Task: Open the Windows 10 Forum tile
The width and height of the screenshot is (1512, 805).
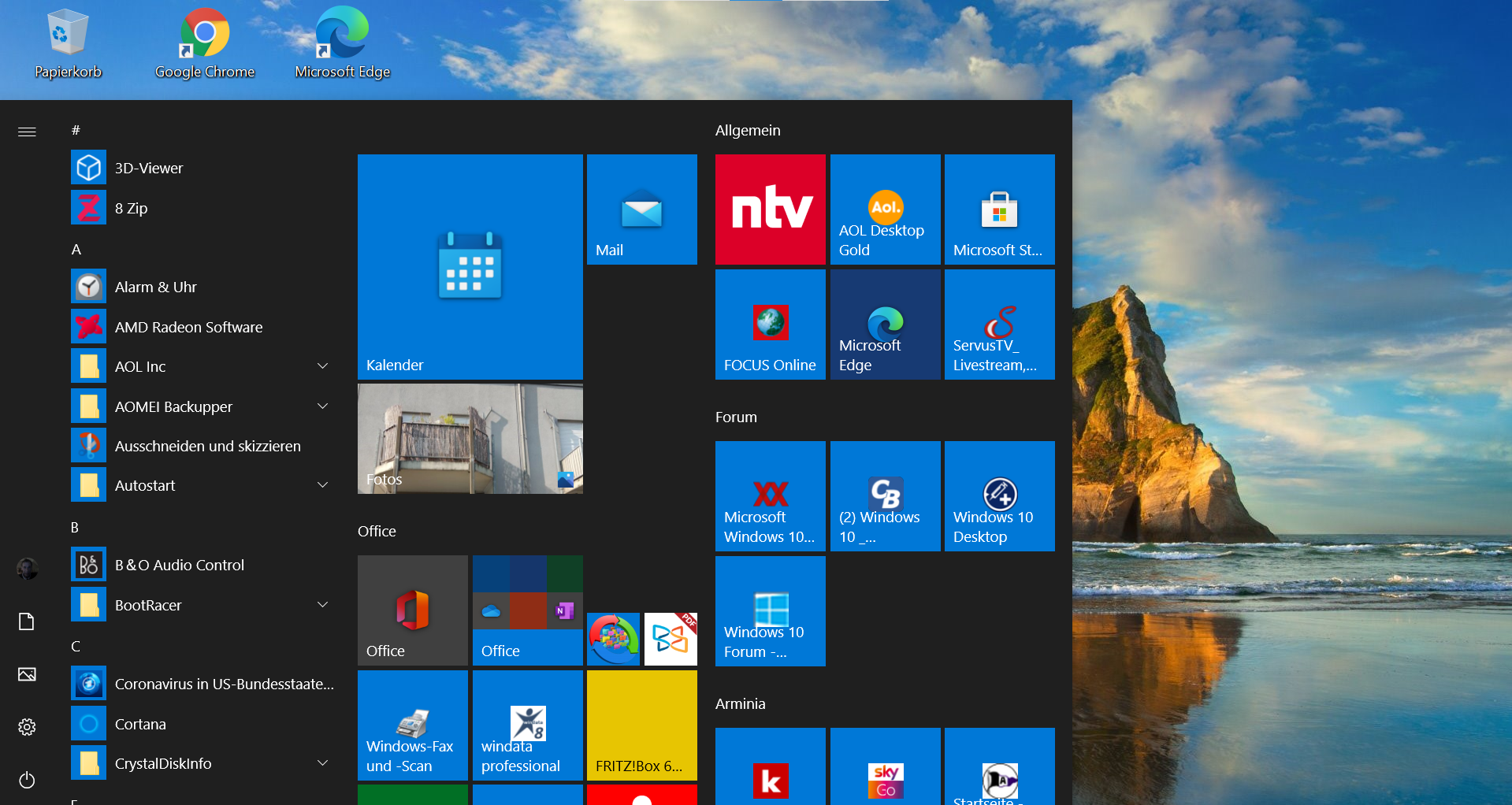Action: coord(771,611)
